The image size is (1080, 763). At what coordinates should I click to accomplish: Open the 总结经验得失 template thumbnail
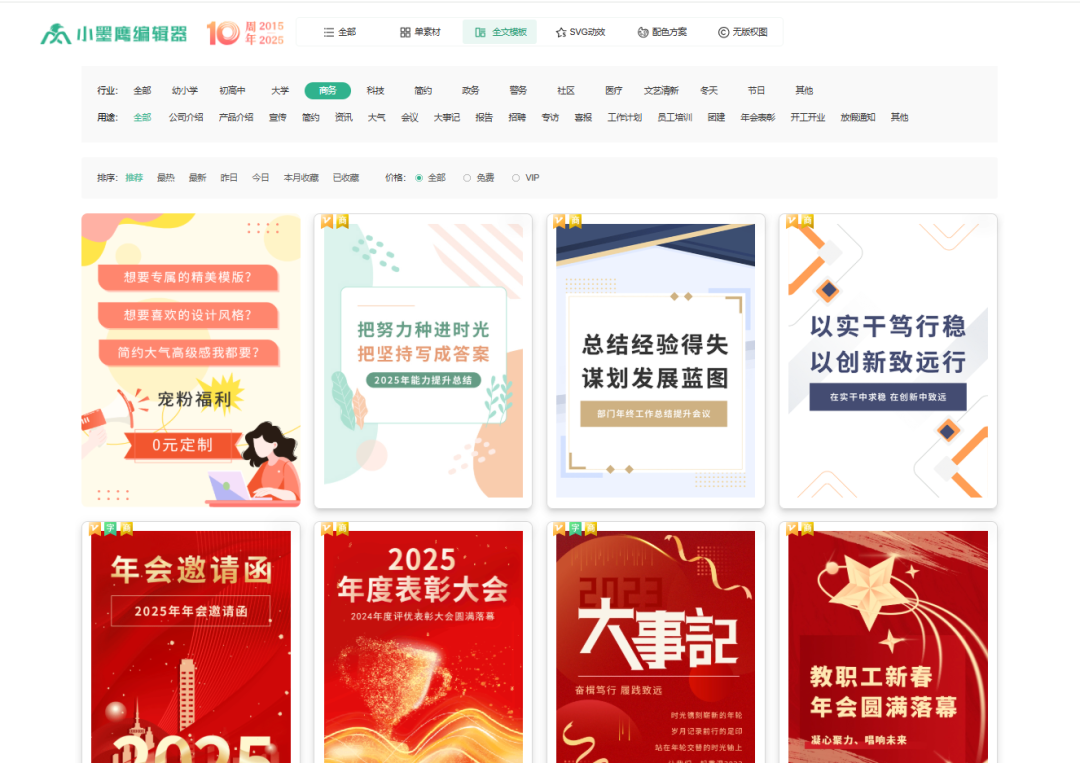pyautogui.click(x=655, y=360)
